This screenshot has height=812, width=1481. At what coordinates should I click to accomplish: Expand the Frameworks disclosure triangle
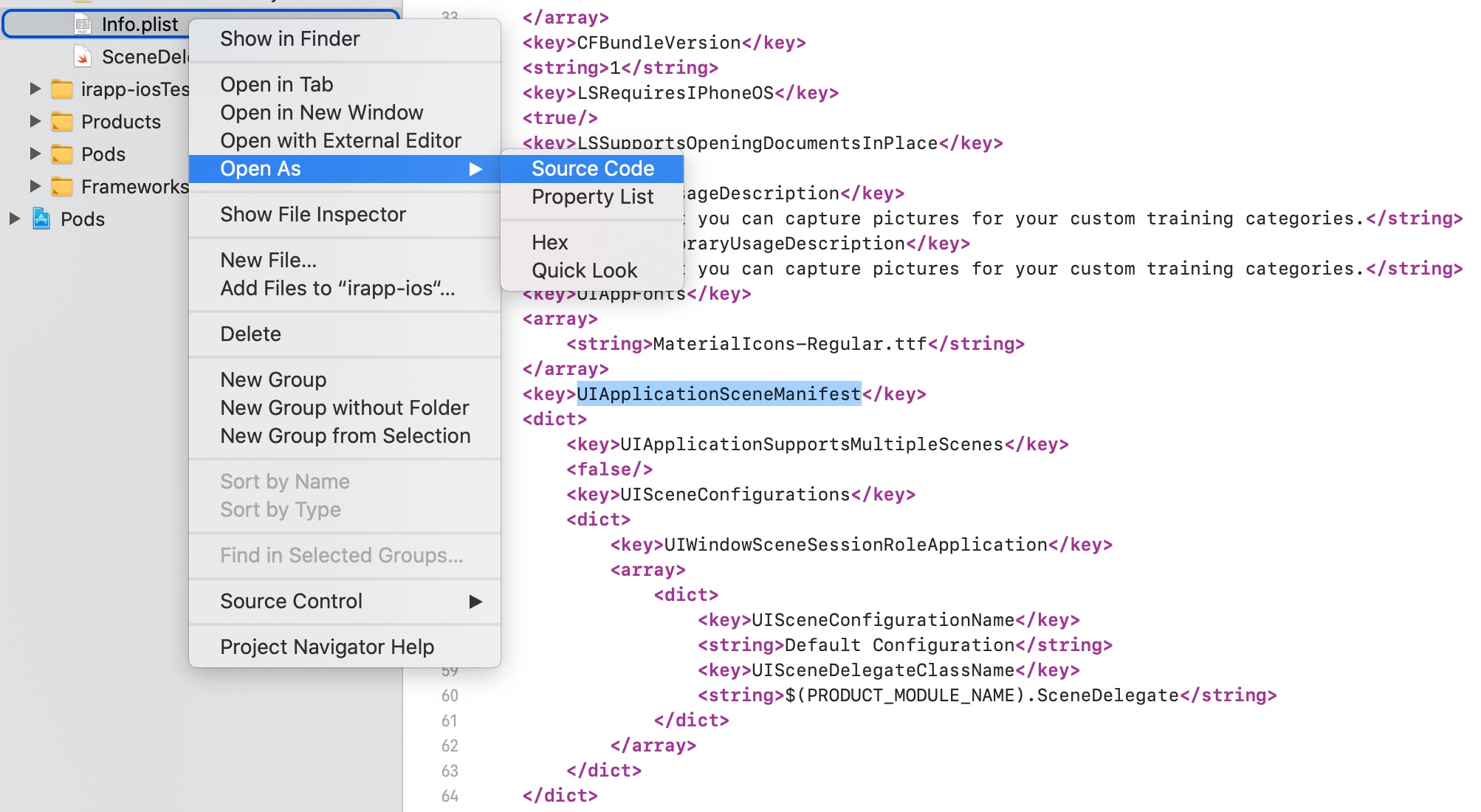pyautogui.click(x=35, y=187)
